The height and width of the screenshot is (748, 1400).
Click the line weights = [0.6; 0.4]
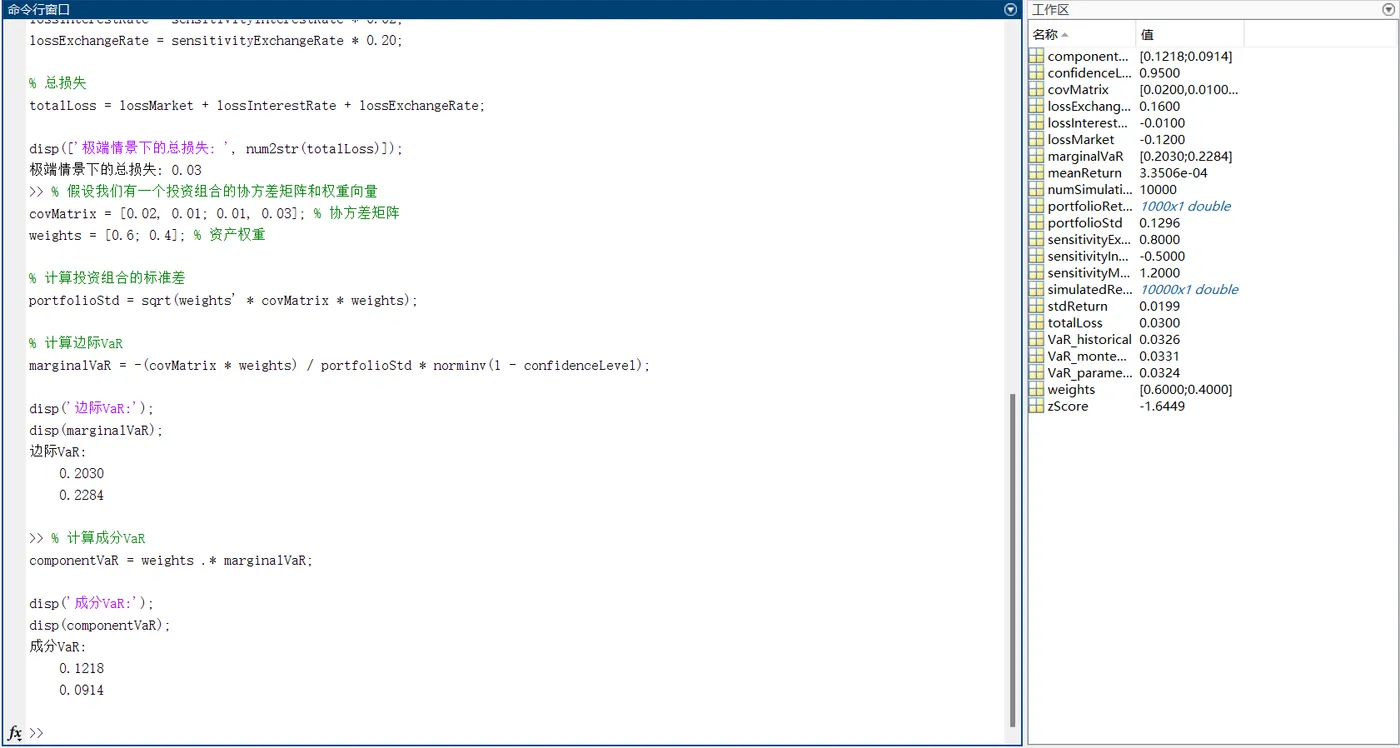(147, 236)
